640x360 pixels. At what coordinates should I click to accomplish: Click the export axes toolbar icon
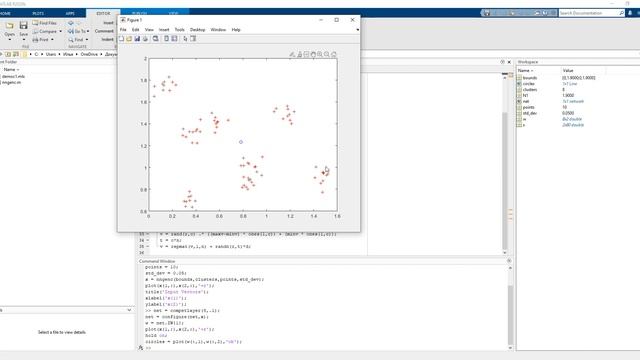click(x=299, y=54)
